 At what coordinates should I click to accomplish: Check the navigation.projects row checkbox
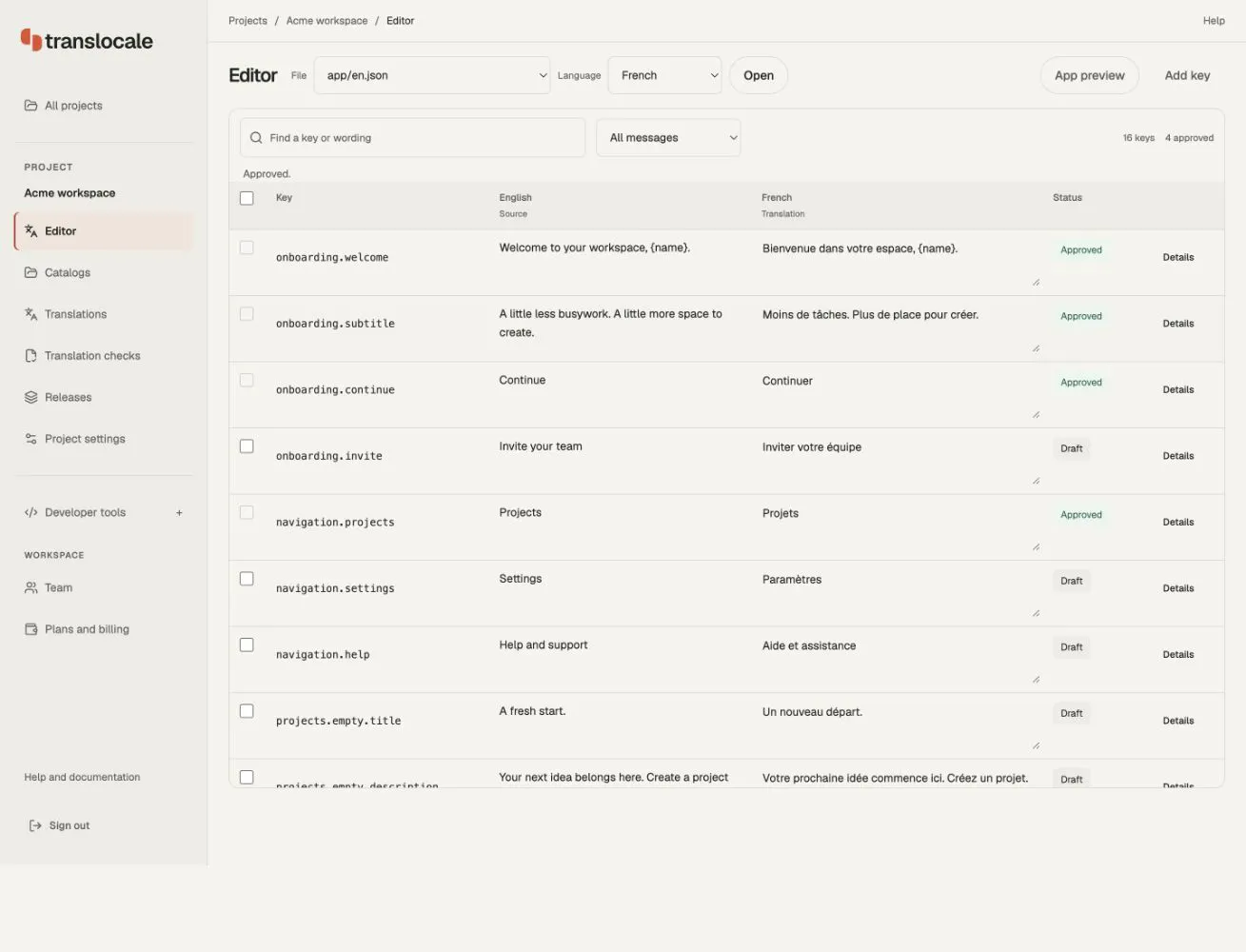pos(247,512)
